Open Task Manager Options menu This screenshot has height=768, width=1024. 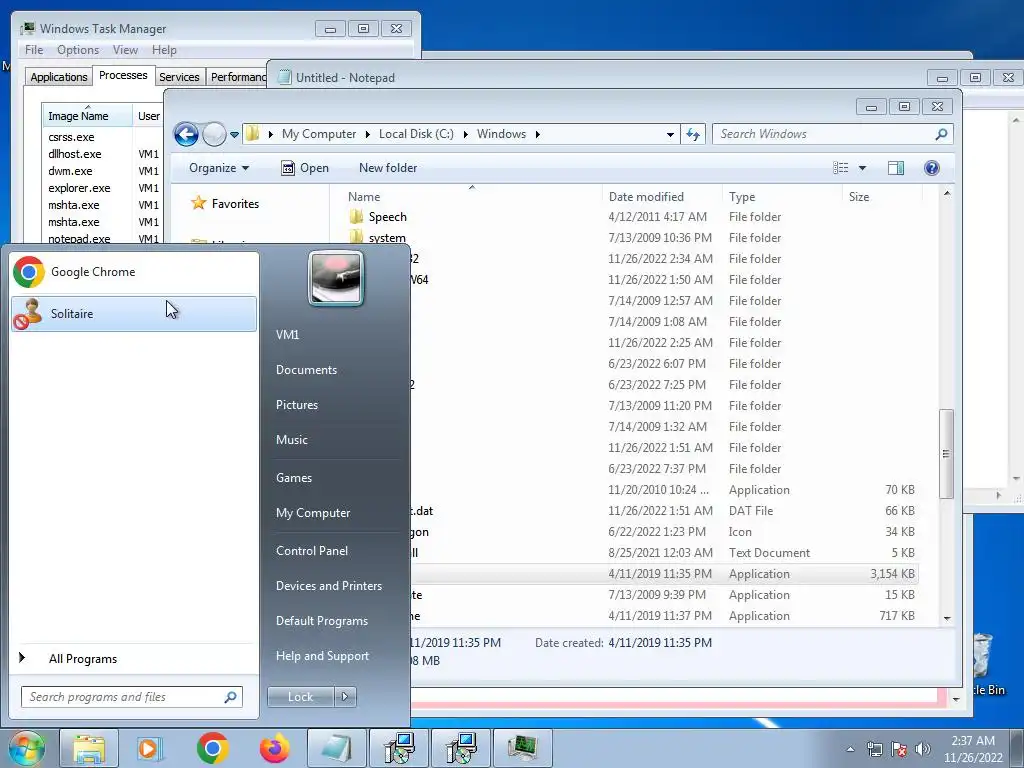click(x=78, y=50)
